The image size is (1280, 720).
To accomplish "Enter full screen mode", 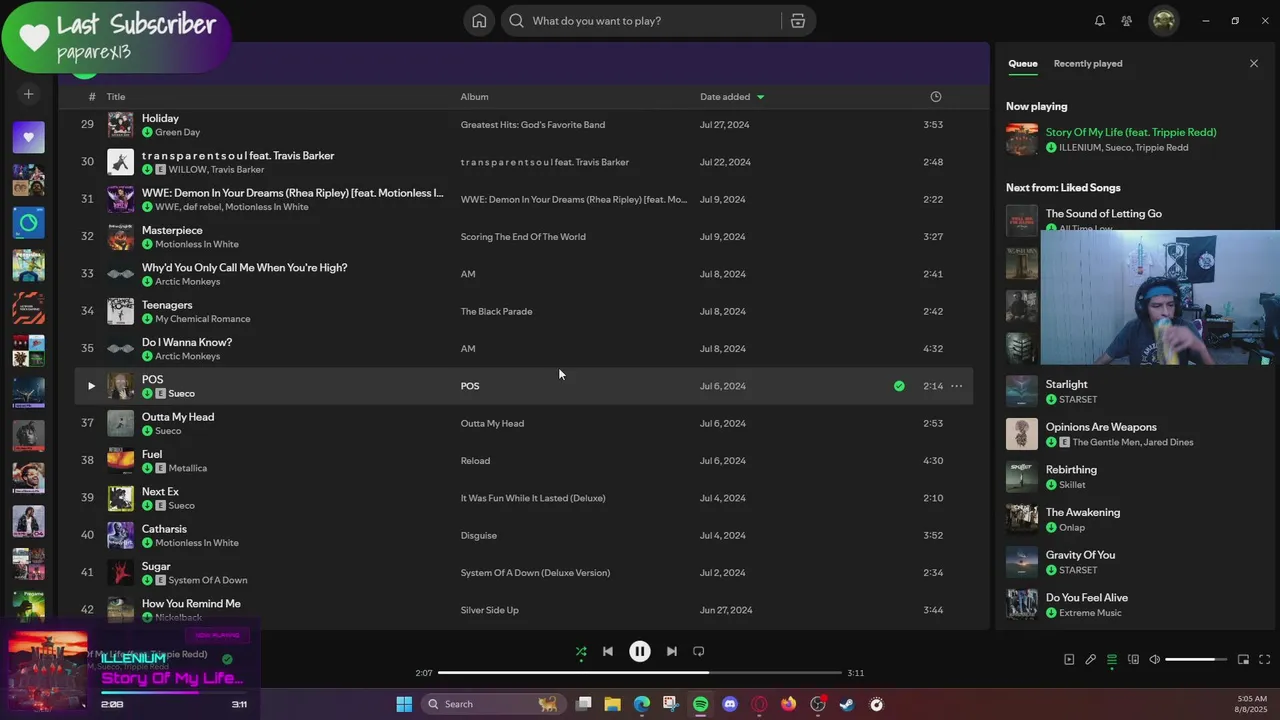I will (1264, 660).
